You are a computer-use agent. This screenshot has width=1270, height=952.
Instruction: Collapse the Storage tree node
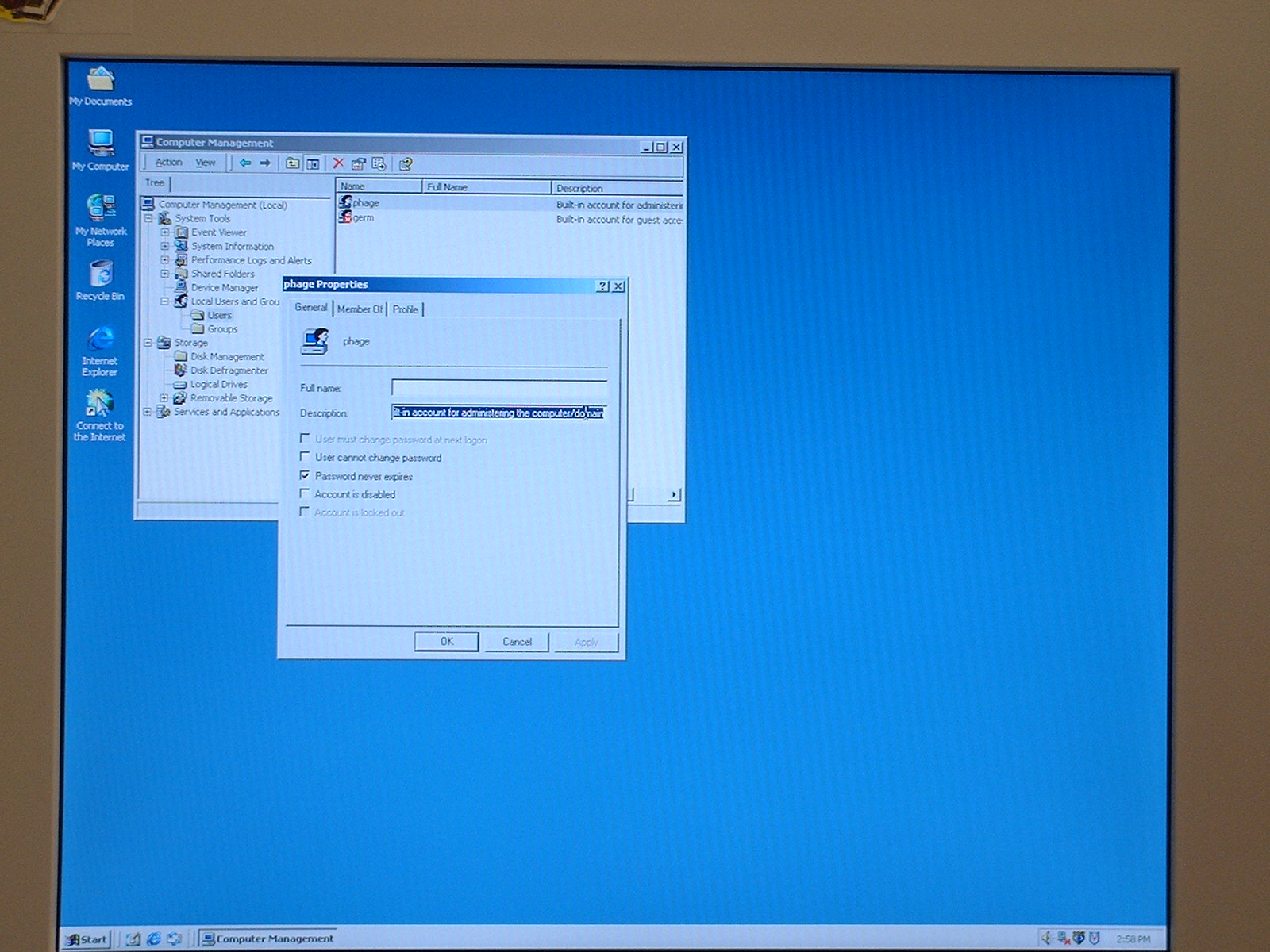148,343
